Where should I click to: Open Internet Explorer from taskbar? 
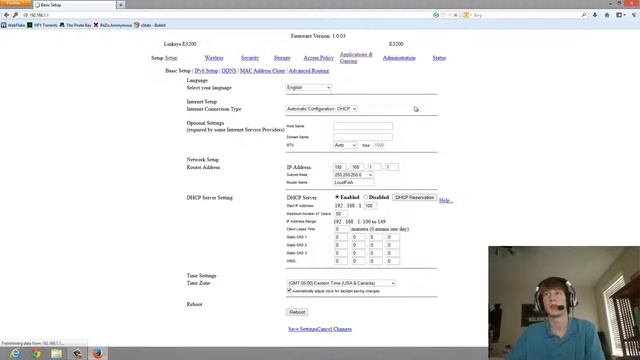pyautogui.click(x=15, y=353)
